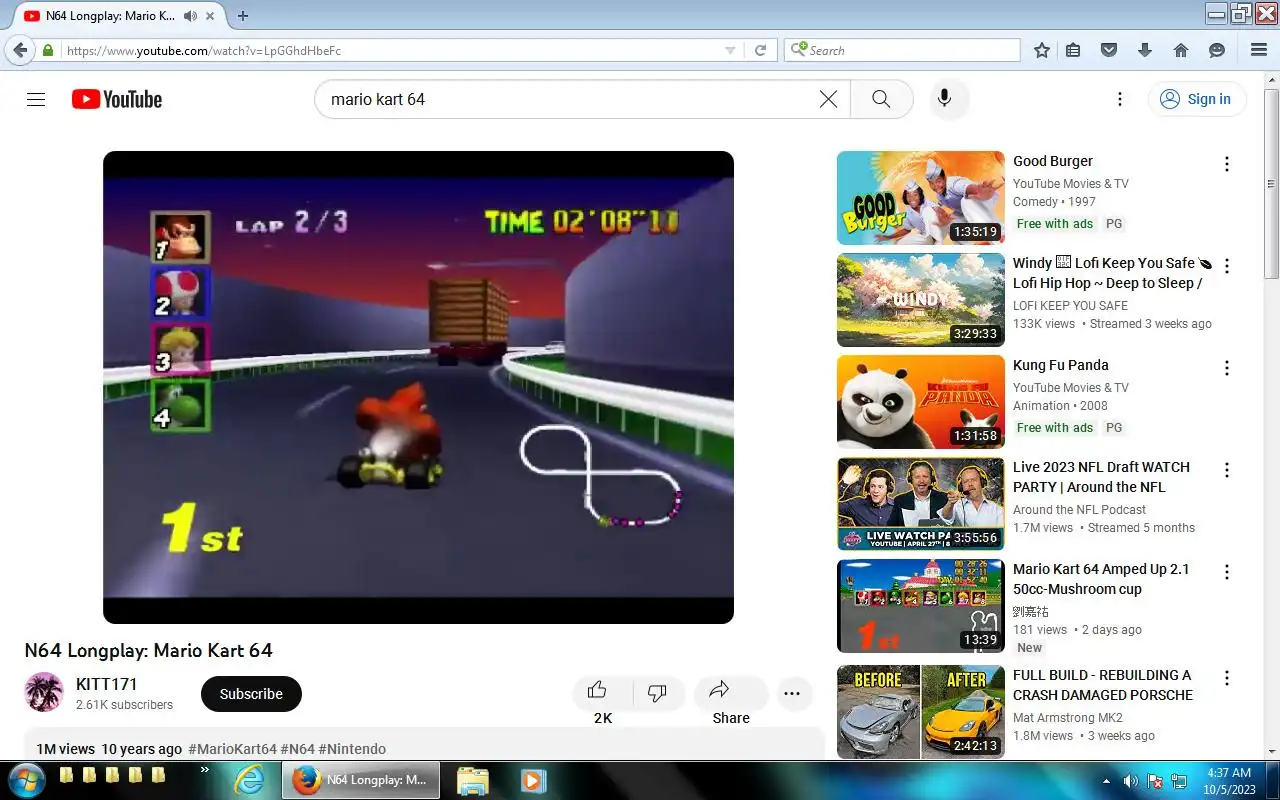This screenshot has width=1280, height=800.
Task: View site security padlock info
Action: (x=48, y=50)
